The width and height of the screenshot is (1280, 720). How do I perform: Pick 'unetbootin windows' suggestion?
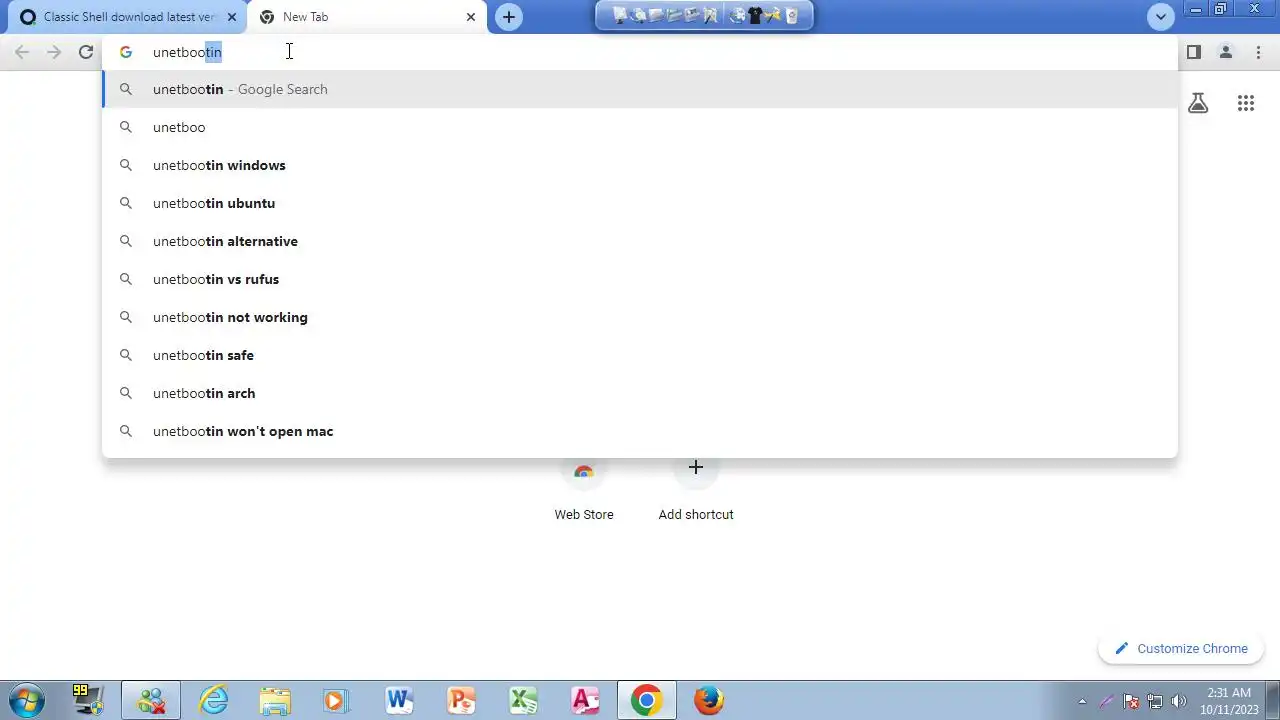(640, 165)
